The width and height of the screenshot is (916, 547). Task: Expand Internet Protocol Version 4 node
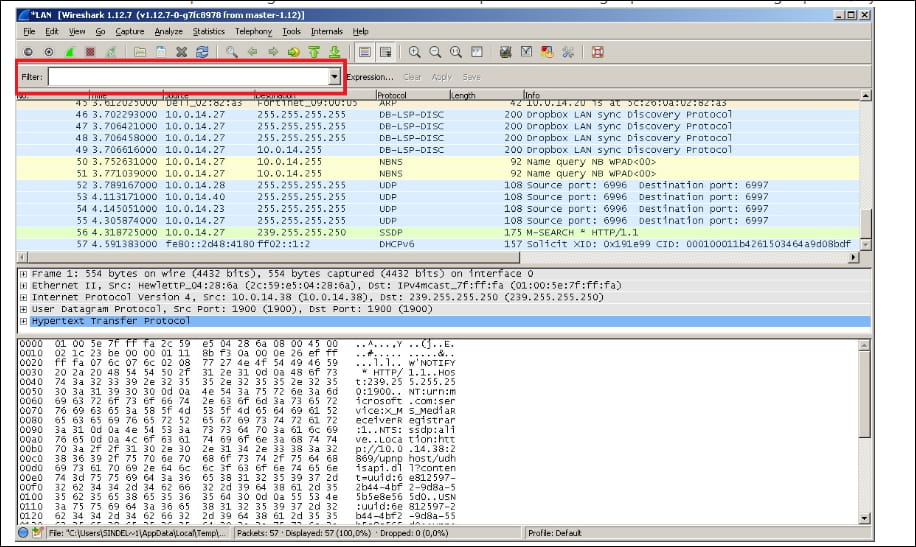(23, 297)
